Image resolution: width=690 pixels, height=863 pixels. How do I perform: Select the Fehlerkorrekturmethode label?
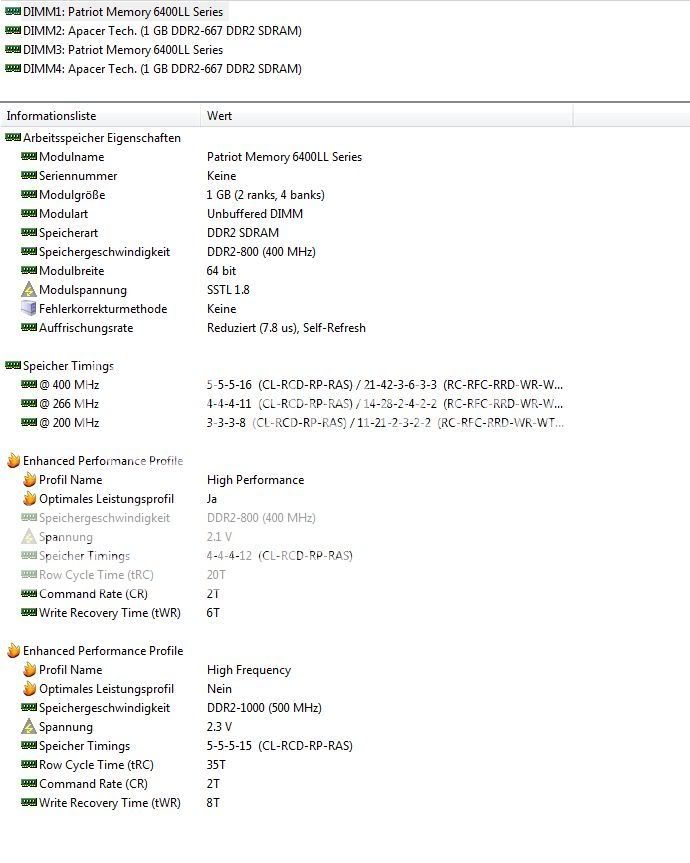103,309
